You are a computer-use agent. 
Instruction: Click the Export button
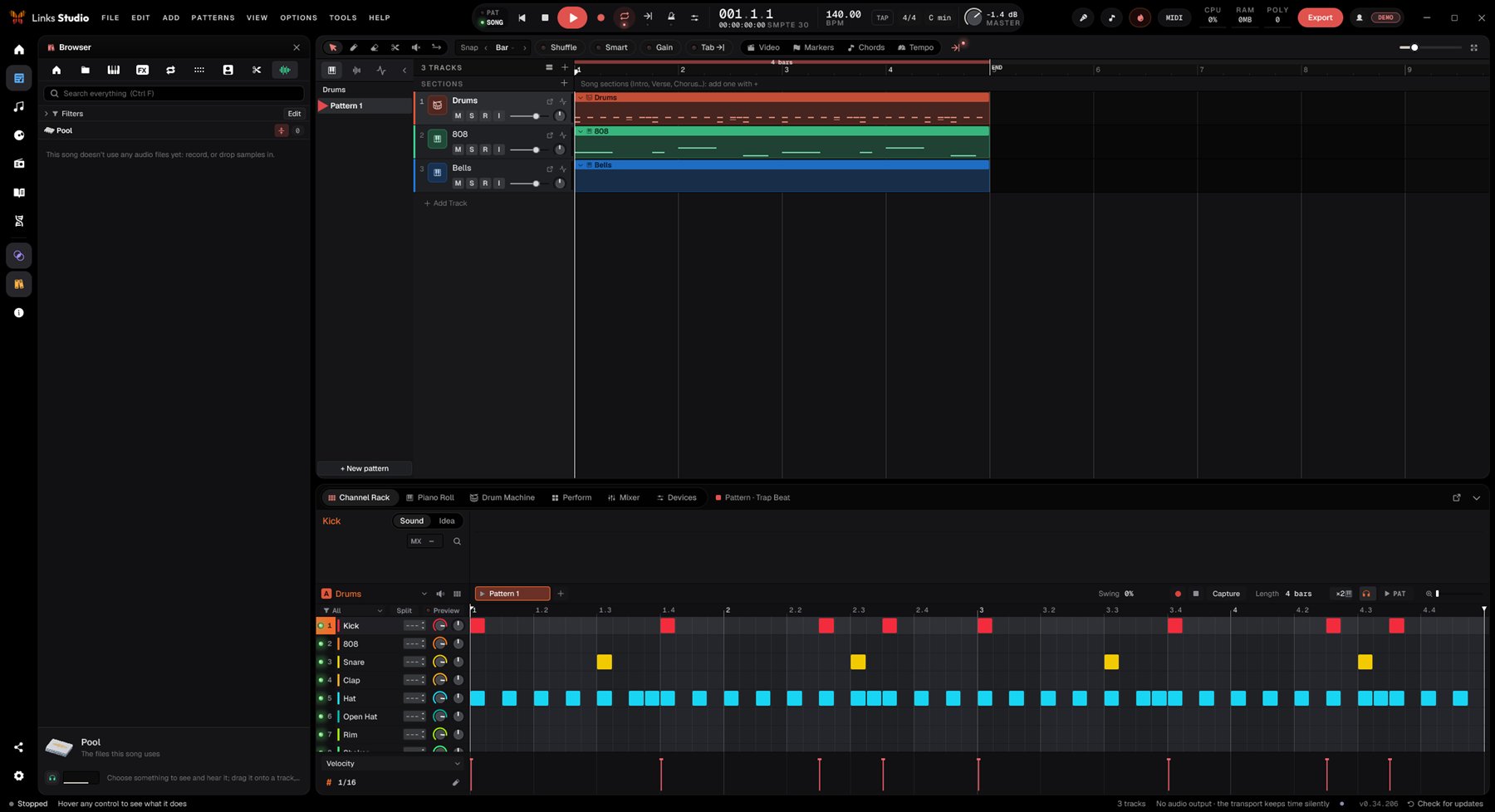[1320, 17]
